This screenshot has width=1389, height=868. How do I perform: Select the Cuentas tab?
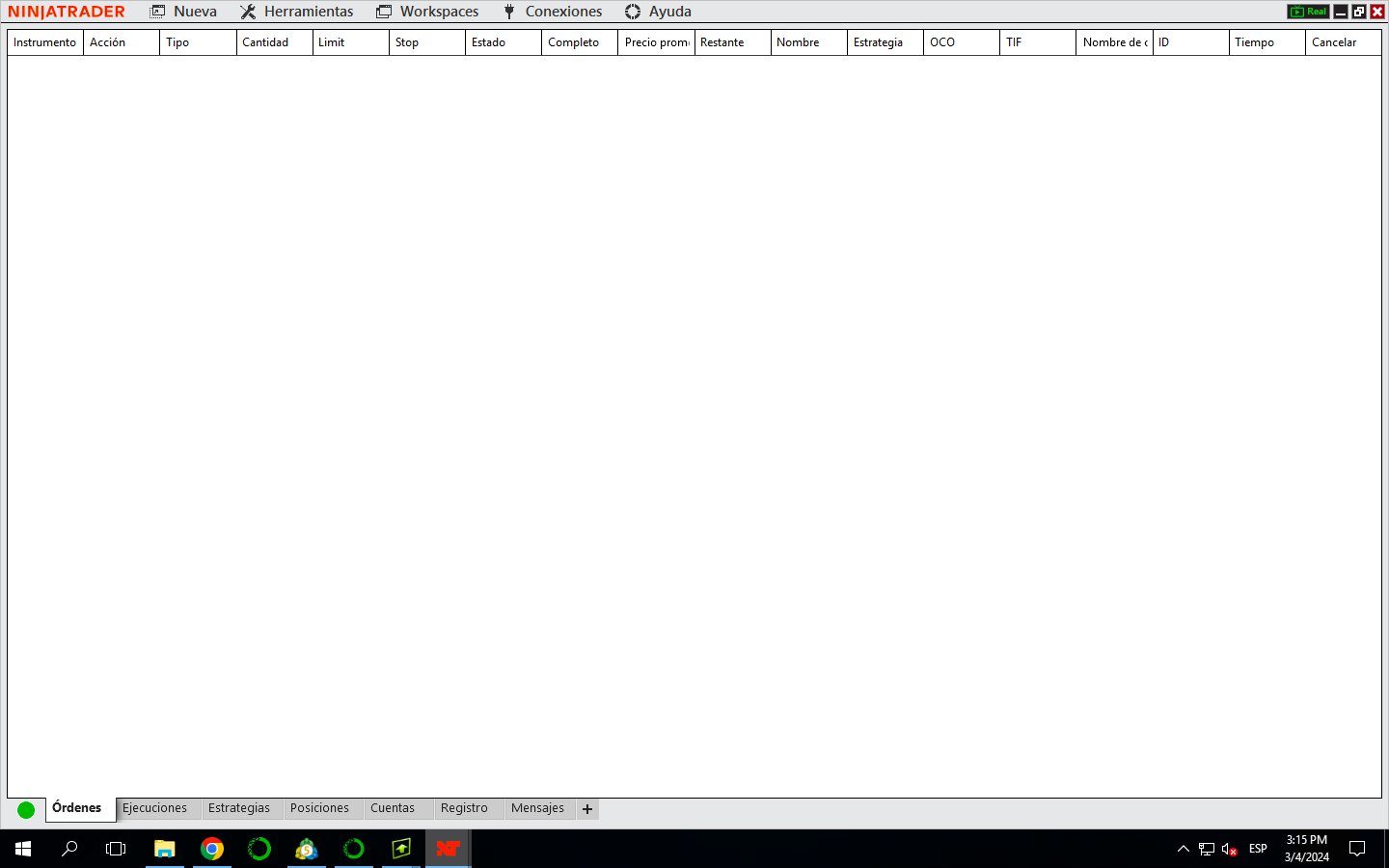[393, 808]
